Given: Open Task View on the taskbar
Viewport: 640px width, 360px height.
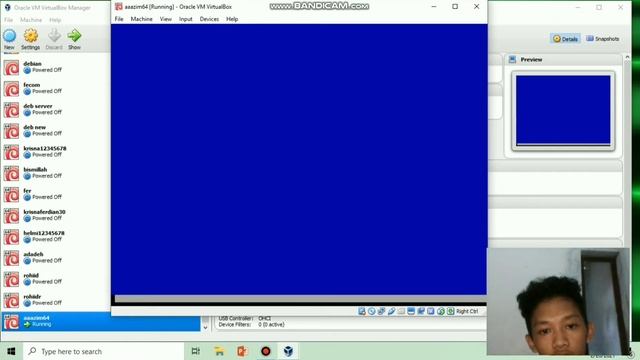Looking at the screenshot, I should coord(196,351).
